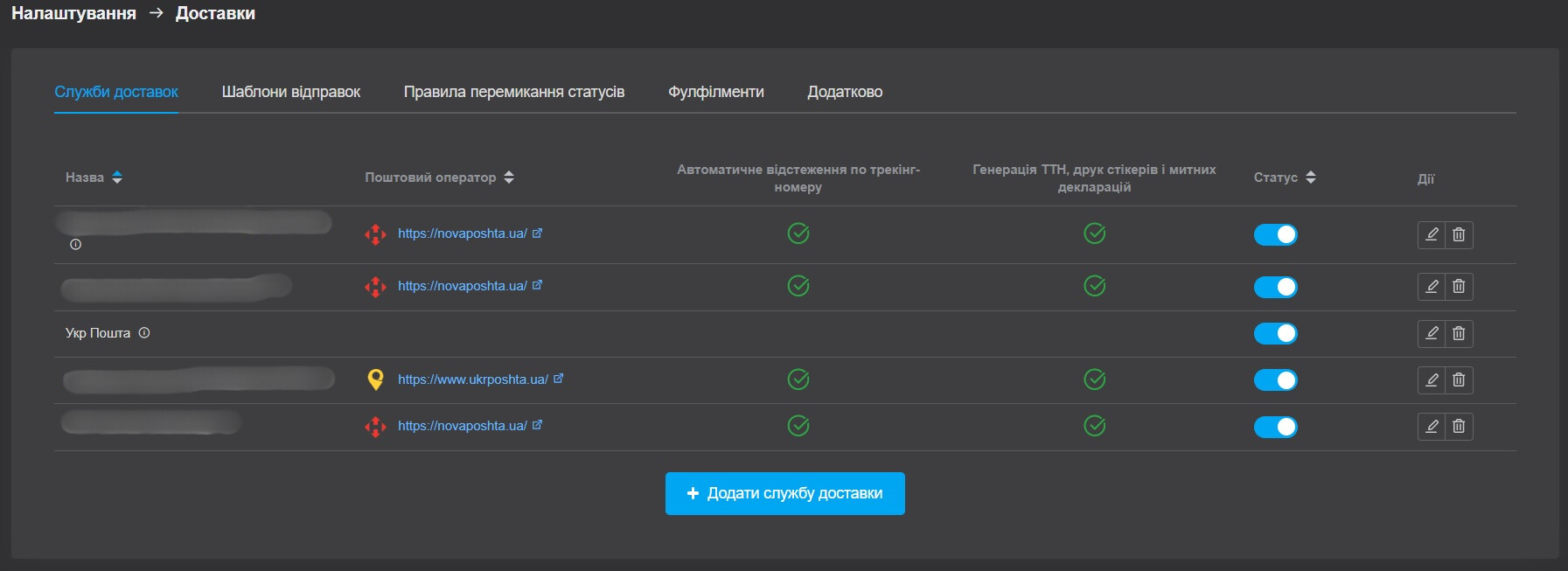Image resolution: width=1568 pixels, height=571 pixels.
Task: Open Правила перемикання статусів tab
Action: tap(513, 92)
